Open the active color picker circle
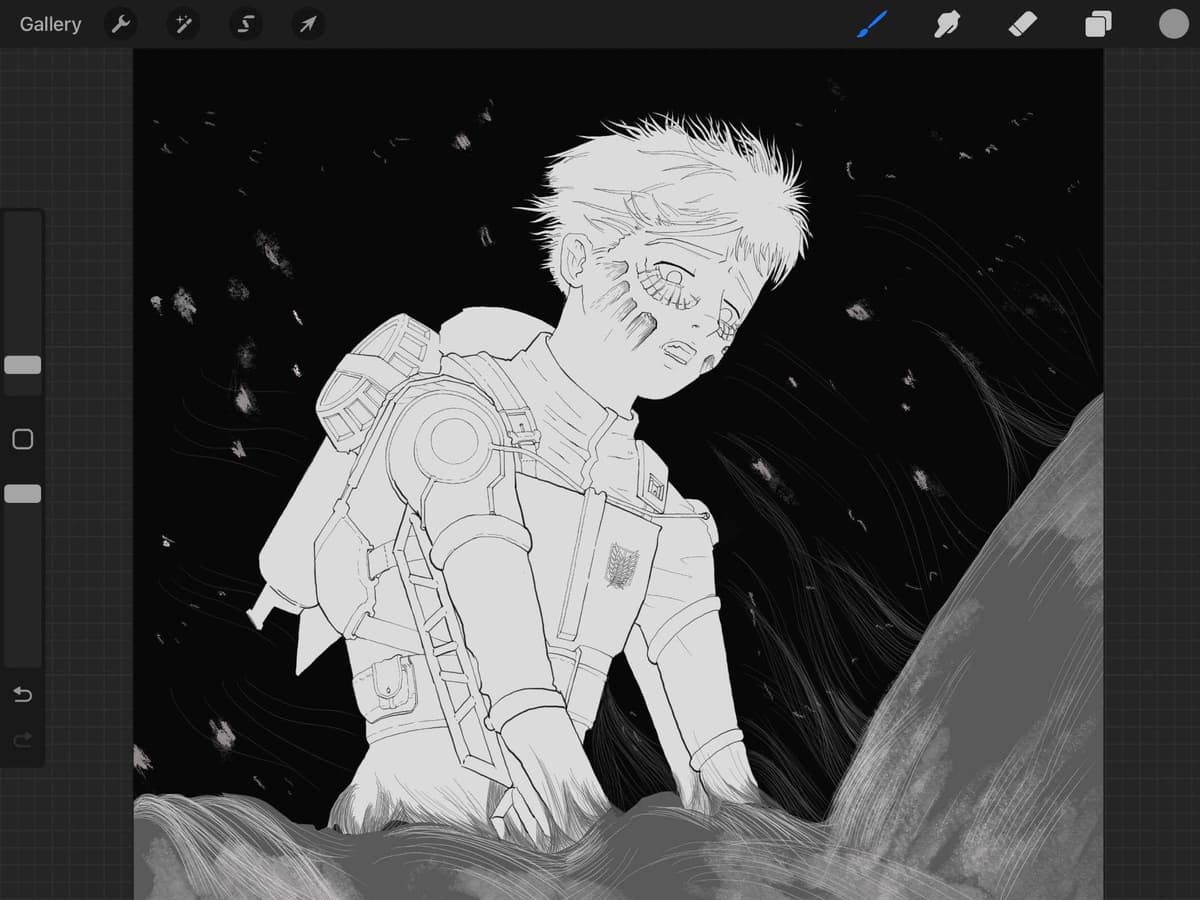1200x900 pixels. pyautogui.click(x=1173, y=24)
